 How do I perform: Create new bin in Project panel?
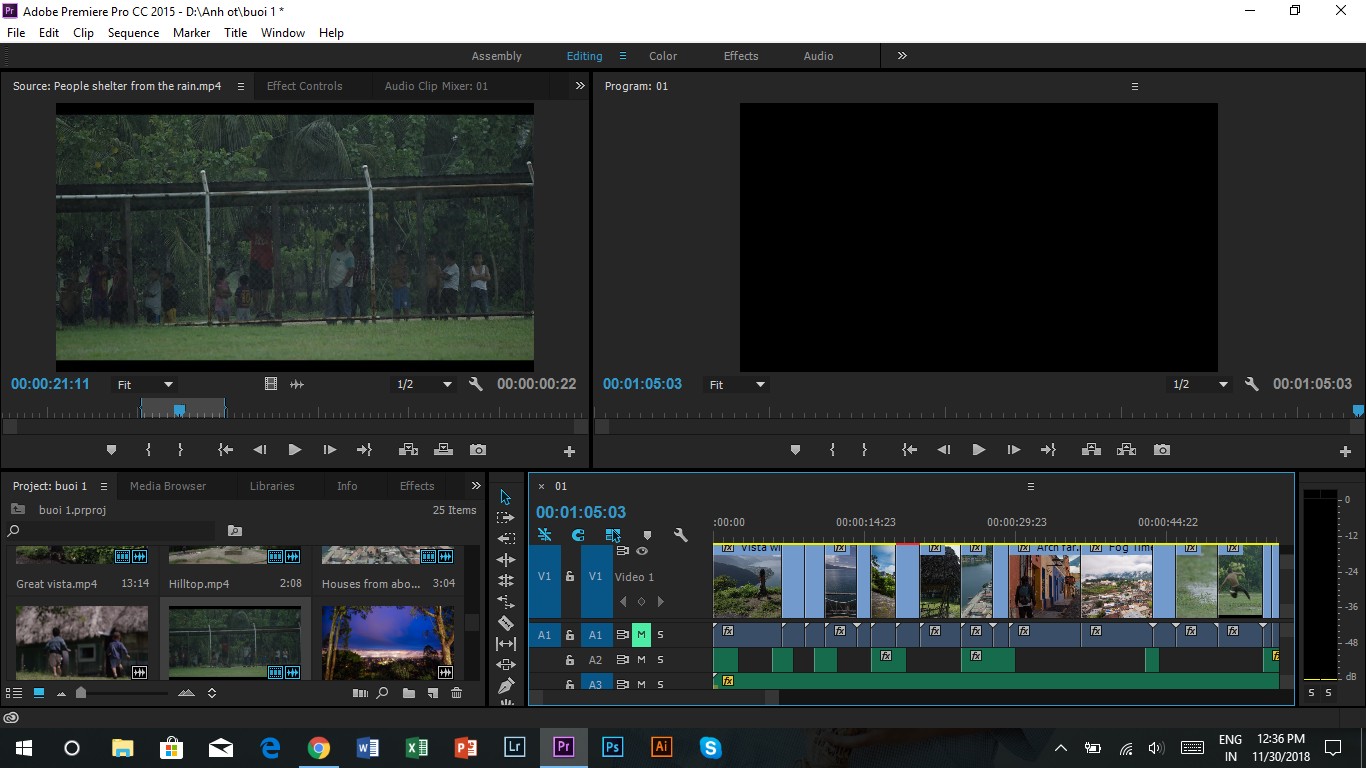click(x=409, y=693)
